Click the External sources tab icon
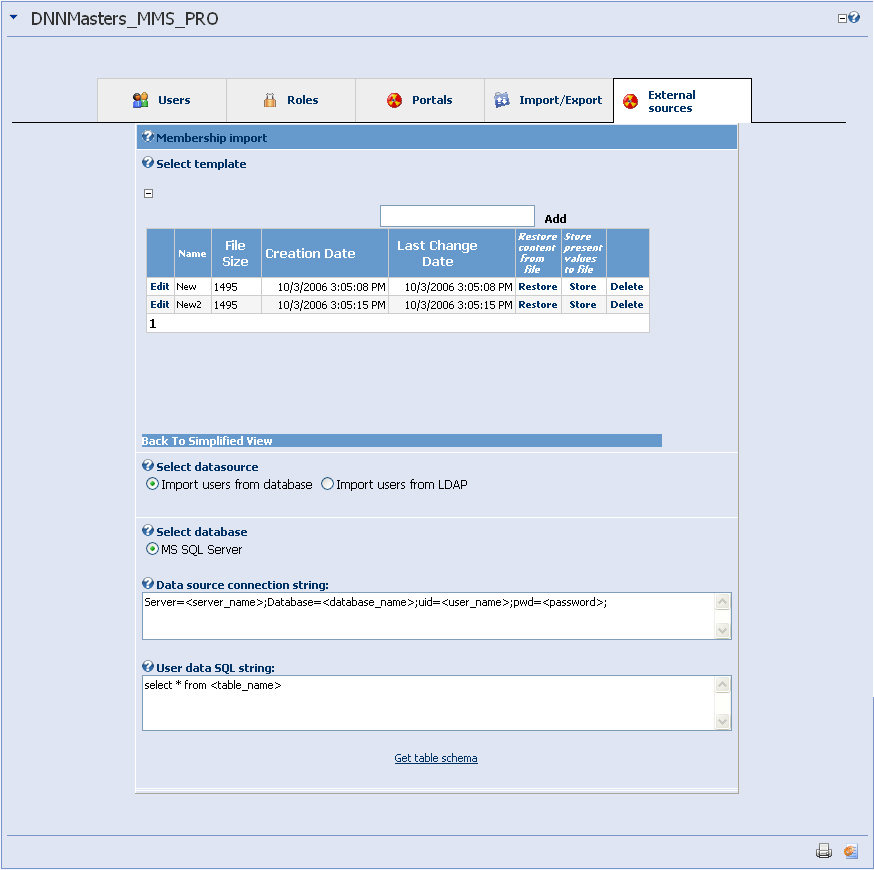This screenshot has height=870, width=874. click(631, 101)
